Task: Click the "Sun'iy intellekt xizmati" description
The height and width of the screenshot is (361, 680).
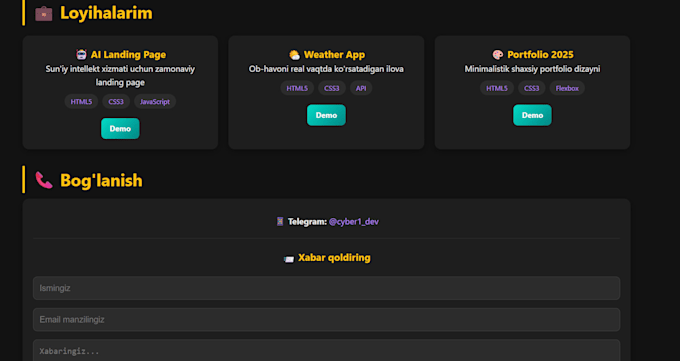Action: pyautogui.click(x=120, y=75)
